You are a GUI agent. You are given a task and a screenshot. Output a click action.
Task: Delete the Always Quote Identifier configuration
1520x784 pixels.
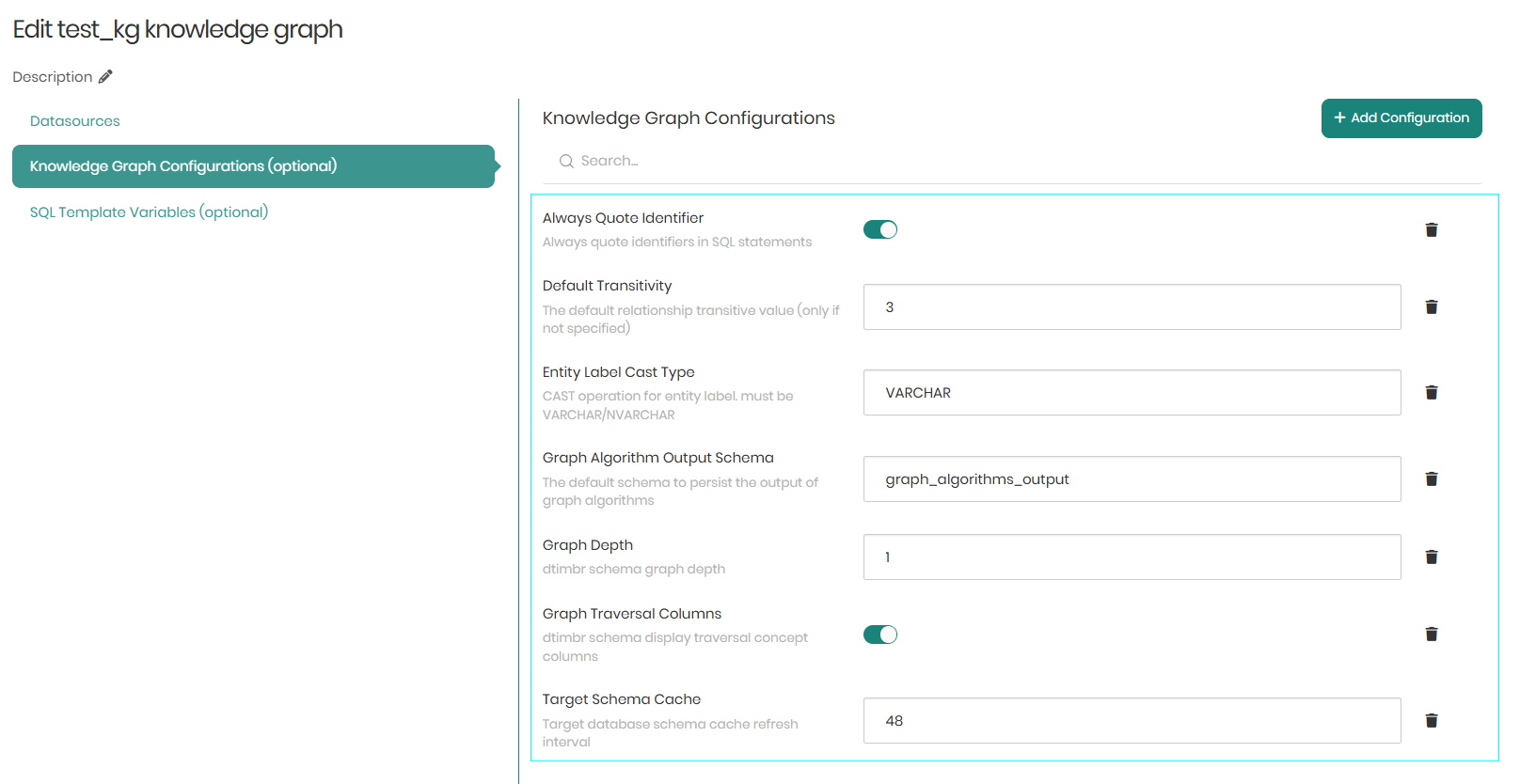click(x=1431, y=230)
